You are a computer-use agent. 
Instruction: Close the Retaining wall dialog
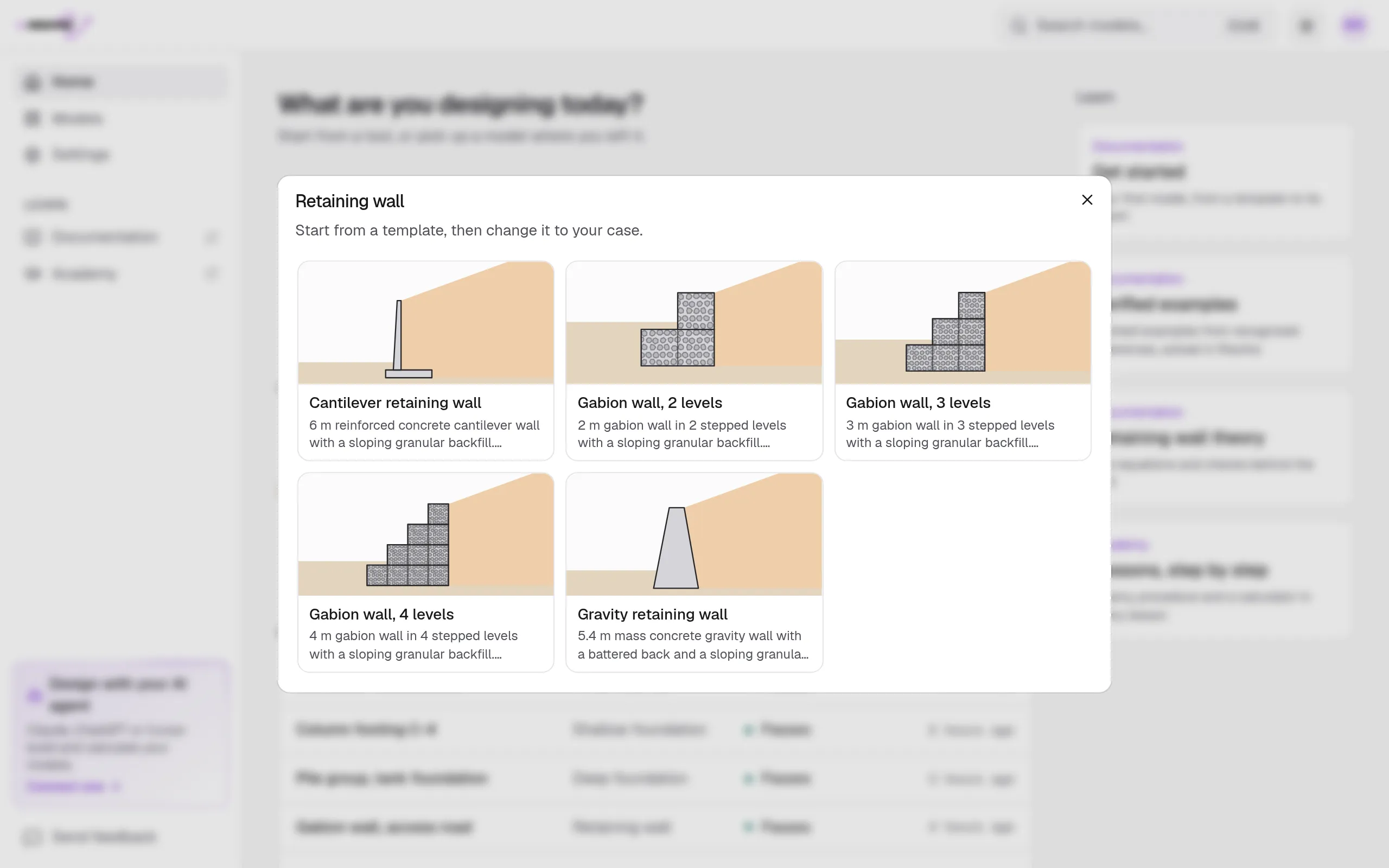pyautogui.click(x=1087, y=200)
